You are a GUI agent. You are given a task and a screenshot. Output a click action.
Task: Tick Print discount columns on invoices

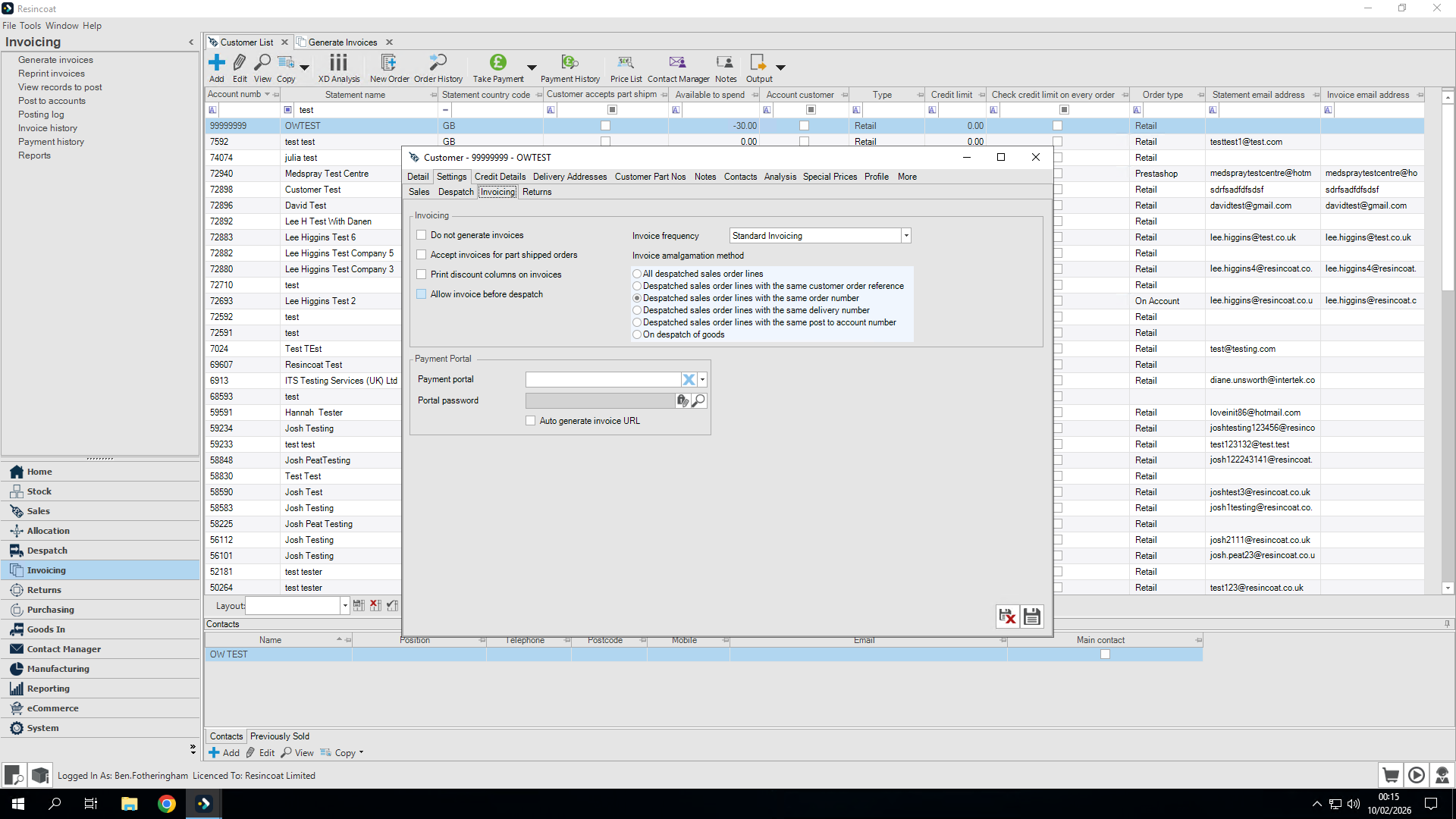coord(422,275)
